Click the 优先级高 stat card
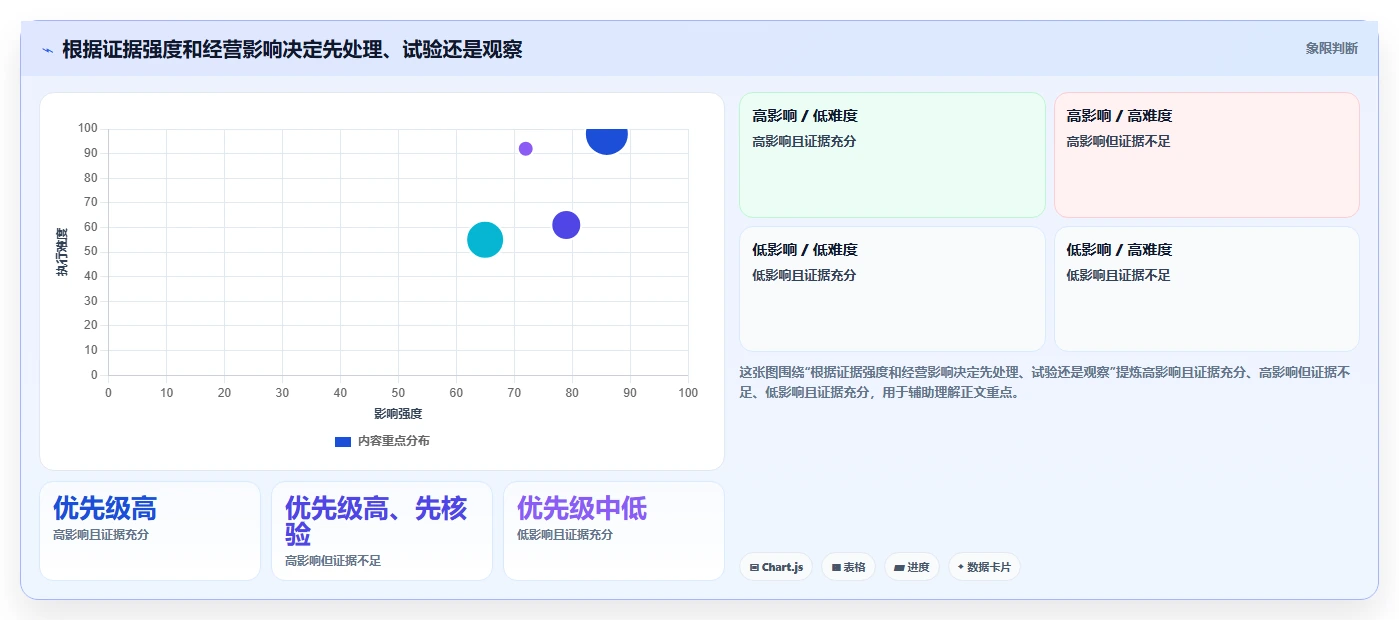The image size is (1399, 620). pos(150,531)
